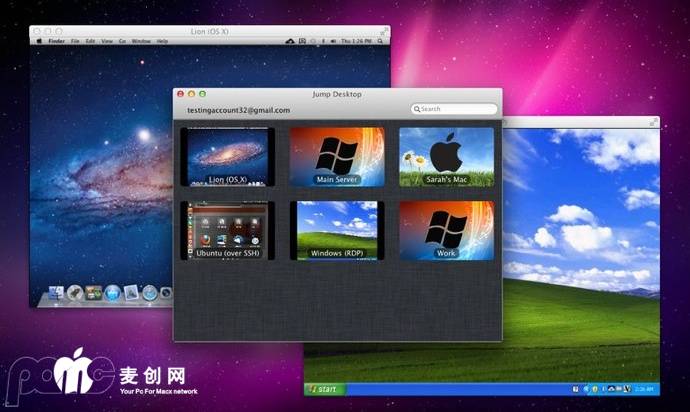Zoom the Jump Desktop window with green button
The height and width of the screenshot is (412, 690).
pyautogui.click(x=202, y=94)
